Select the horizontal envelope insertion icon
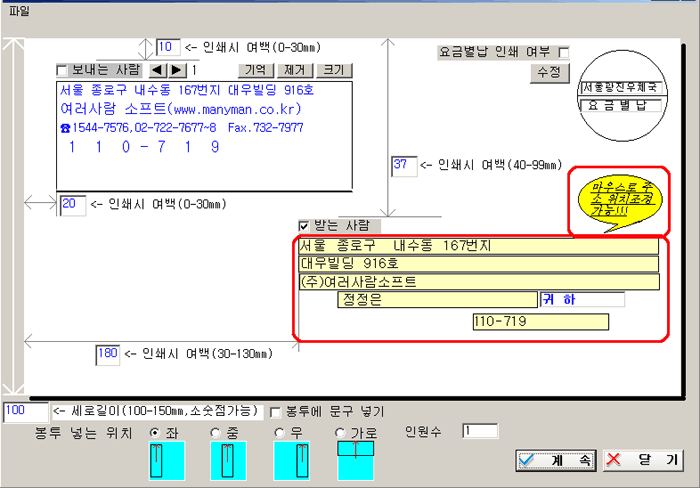700x488 pixels. pyautogui.click(x=354, y=460)
